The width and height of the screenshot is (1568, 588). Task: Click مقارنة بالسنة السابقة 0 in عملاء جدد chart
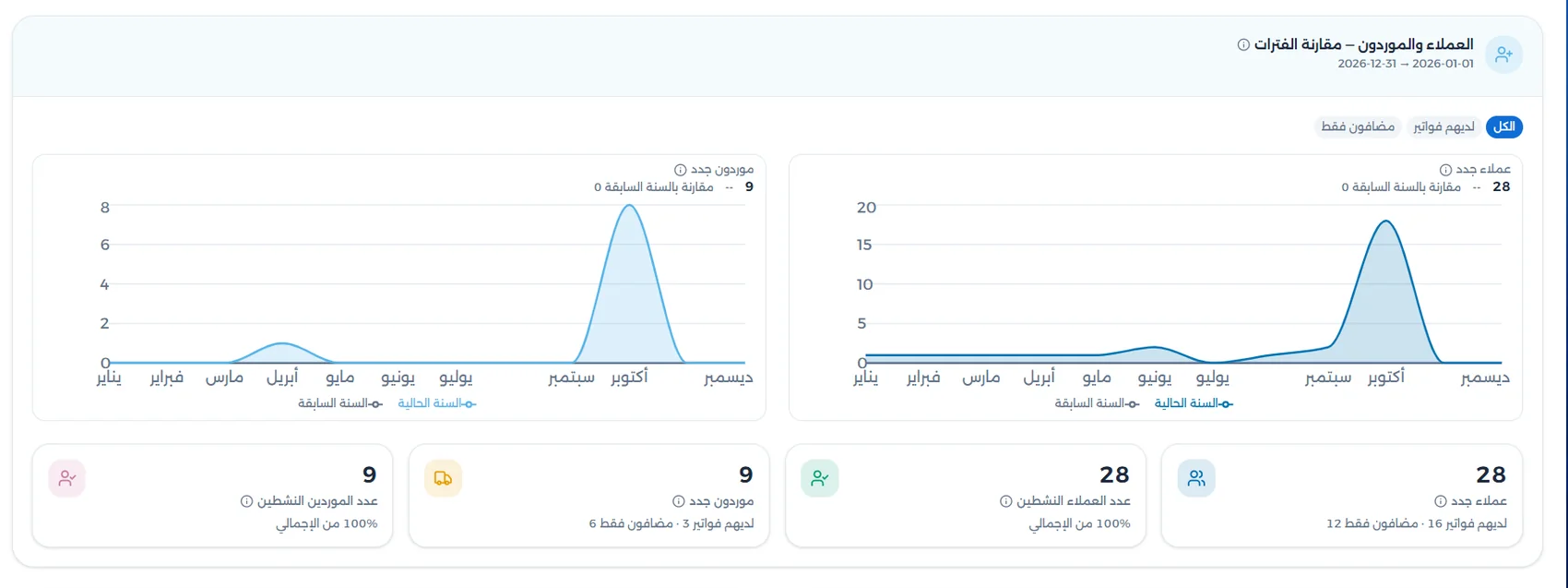[1401, 187]
